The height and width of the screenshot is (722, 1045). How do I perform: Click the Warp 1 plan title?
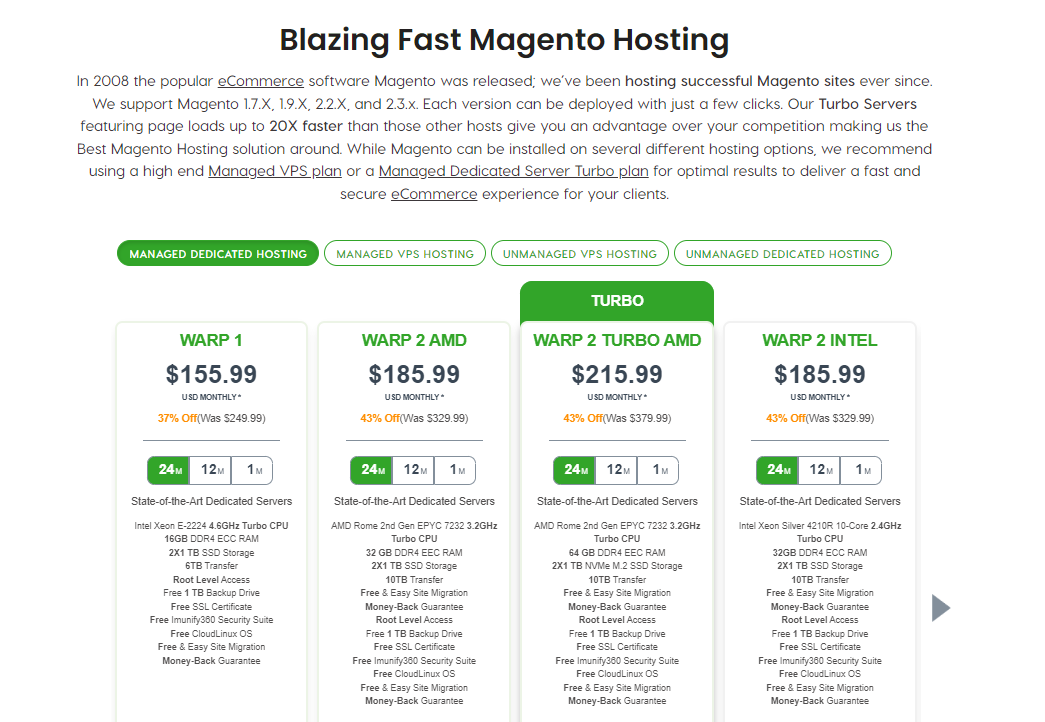pos(211,340)
